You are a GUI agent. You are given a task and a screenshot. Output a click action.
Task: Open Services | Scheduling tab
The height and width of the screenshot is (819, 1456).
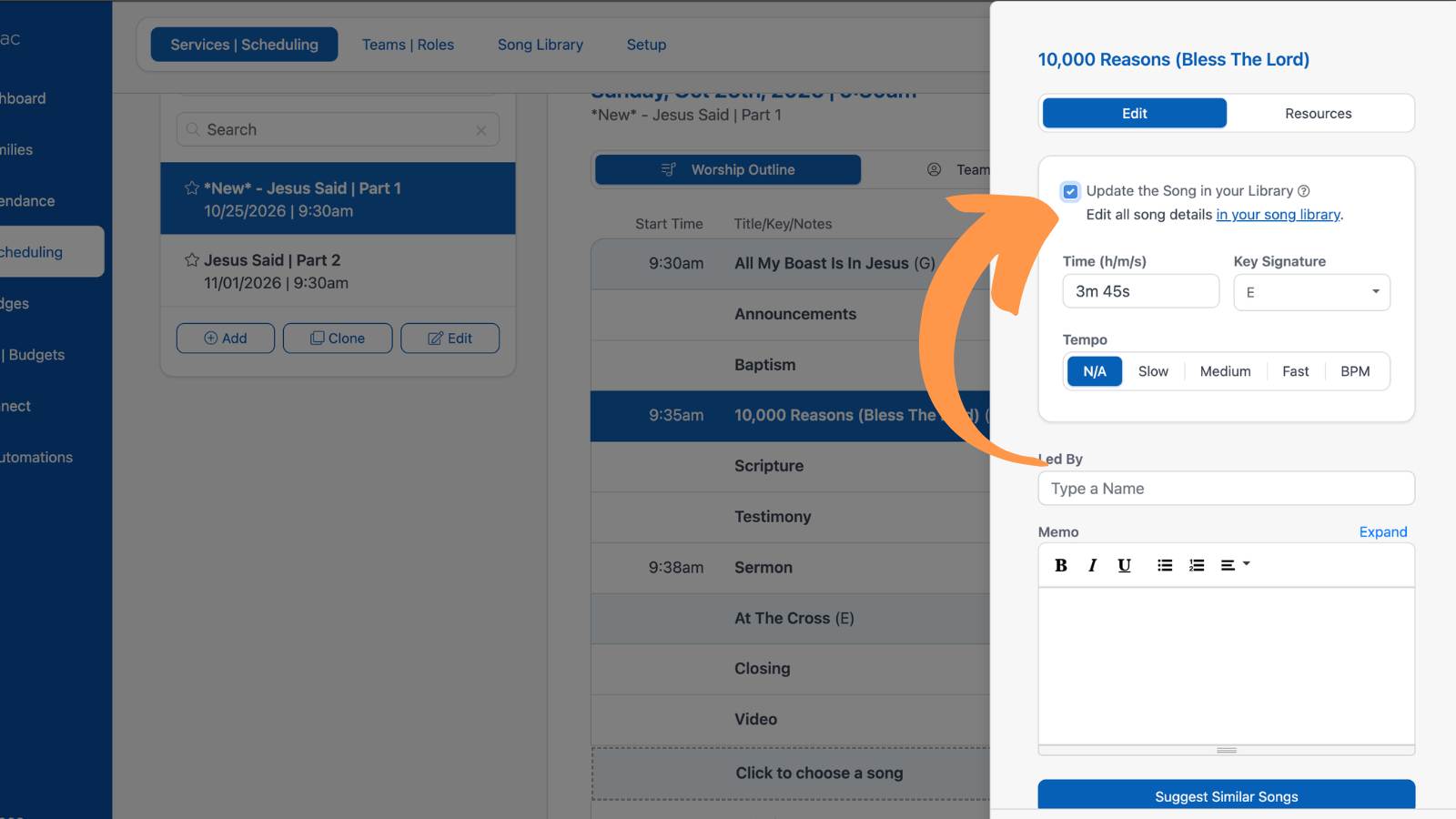tap(244, 45)
